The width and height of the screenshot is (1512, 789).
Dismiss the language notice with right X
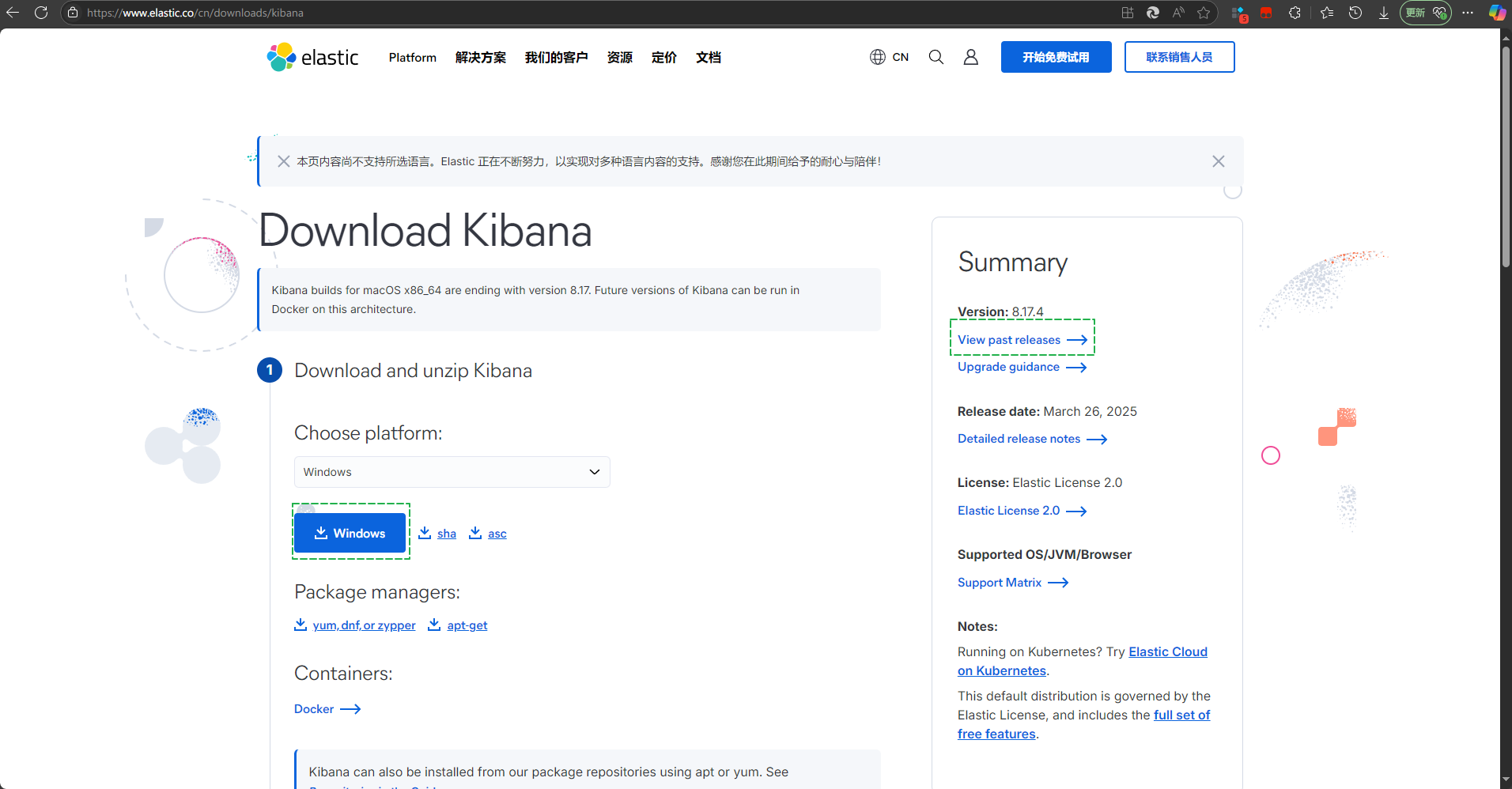(x=1219, y=161)
